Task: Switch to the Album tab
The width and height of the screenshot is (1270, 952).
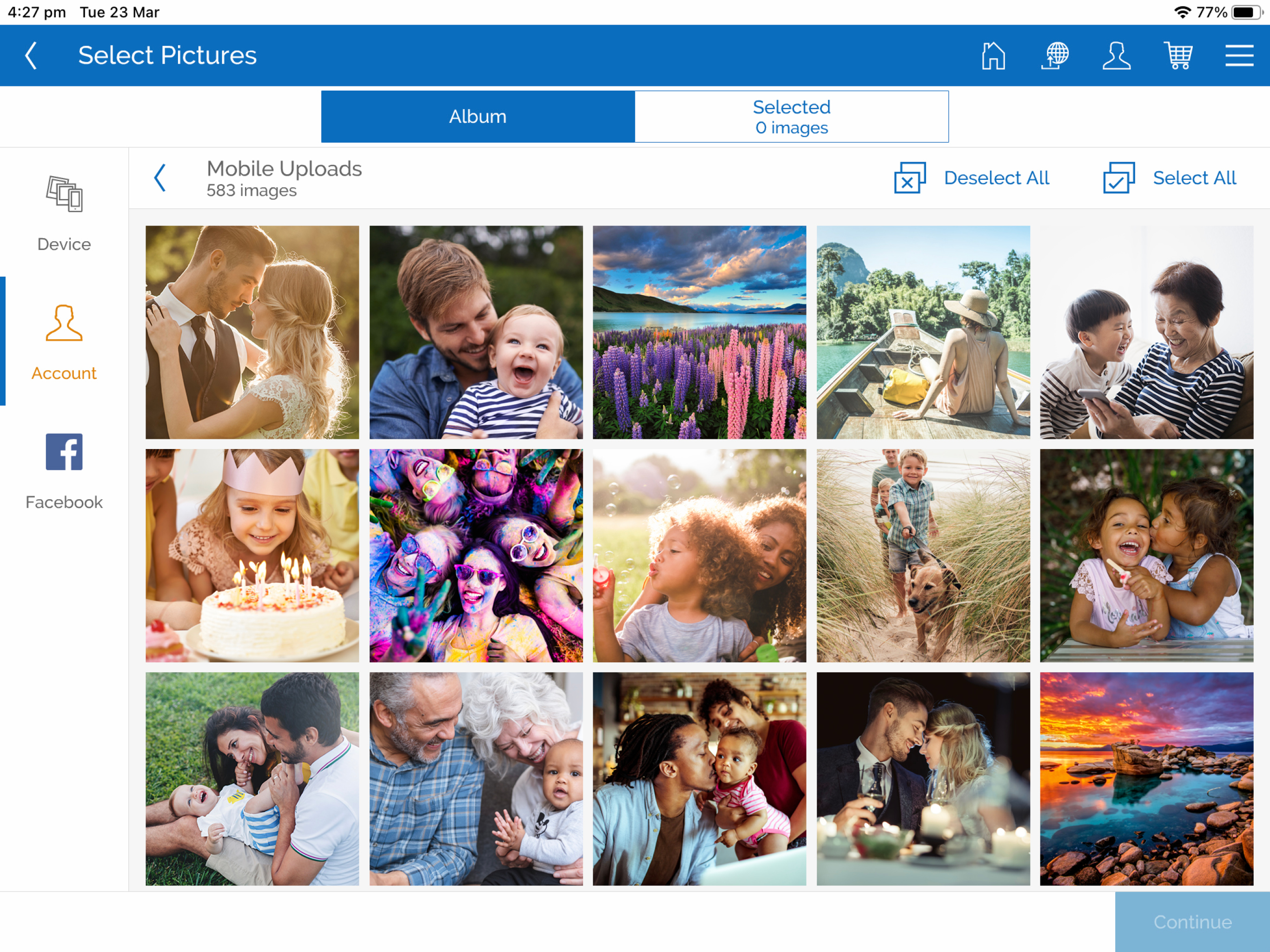Action: [478, 117]
